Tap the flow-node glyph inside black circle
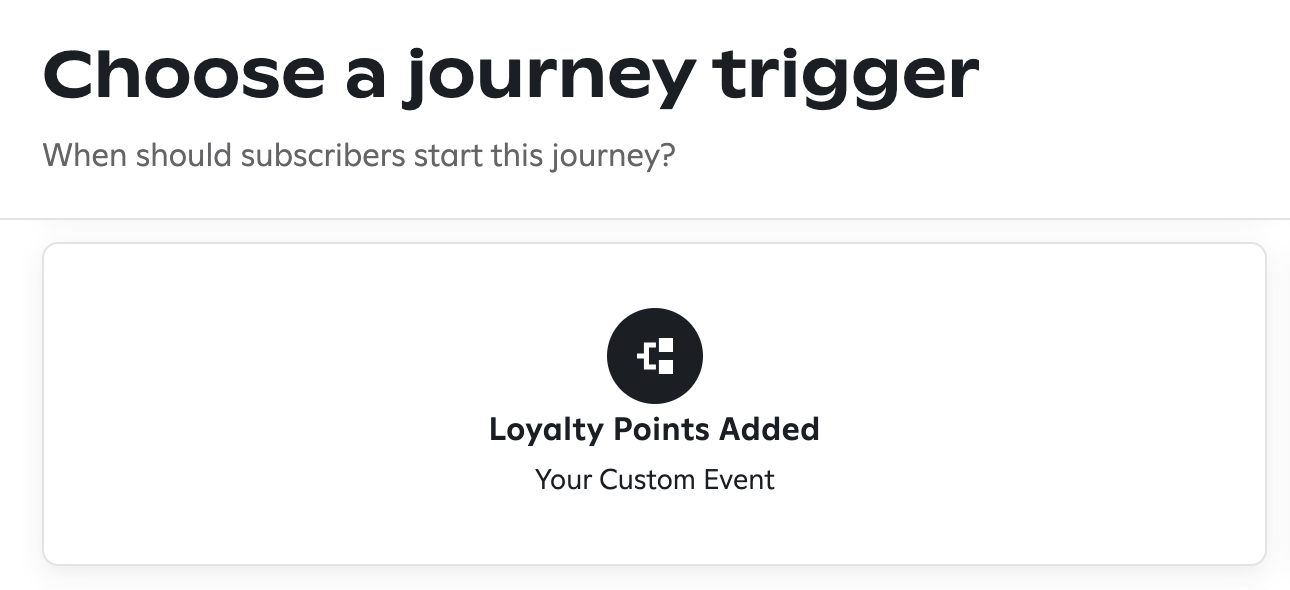The image size is (1290, 590). pos(655,356)
